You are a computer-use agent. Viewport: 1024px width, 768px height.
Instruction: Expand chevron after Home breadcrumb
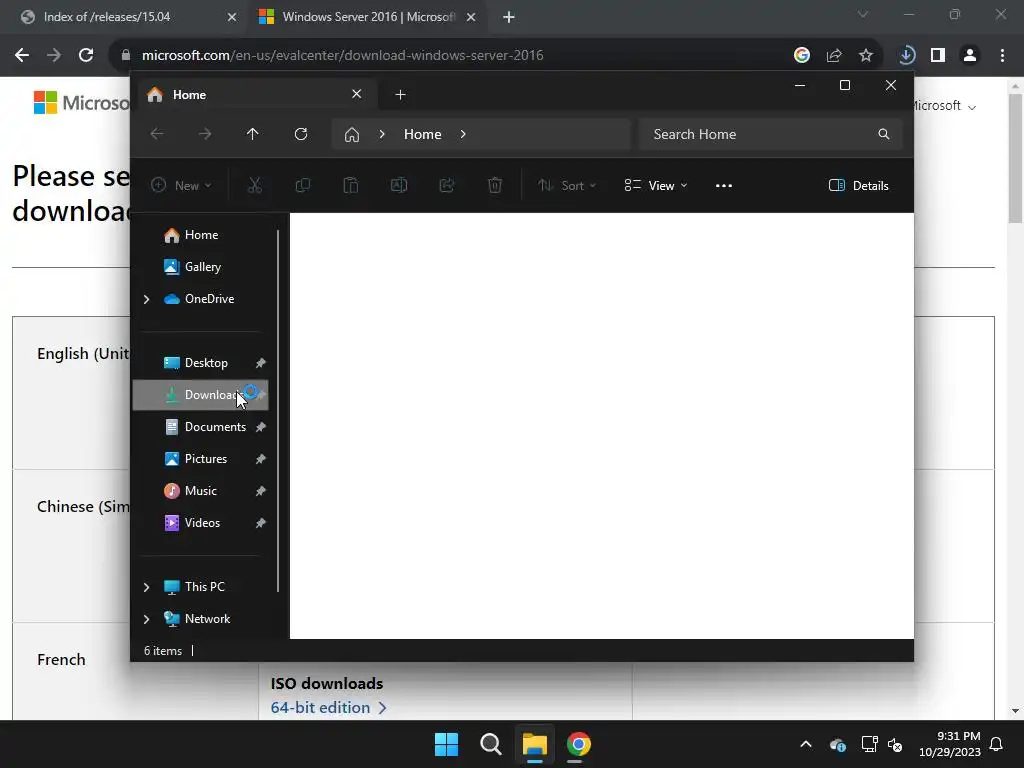[463, 134]
